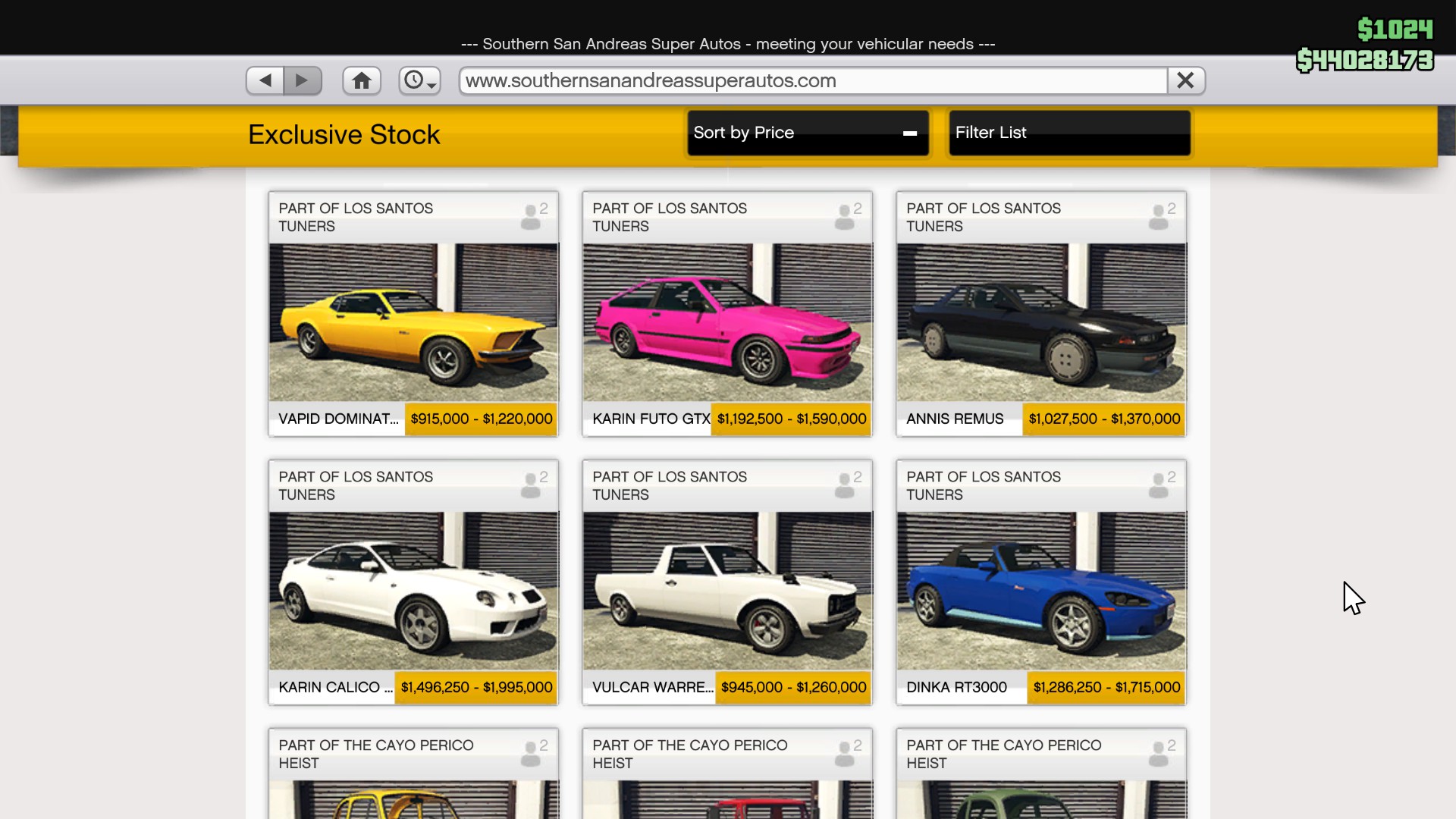1456x819 pixels.
Task: Click the minus icon in Sort by Price
Action: click(x=910, y=133)
